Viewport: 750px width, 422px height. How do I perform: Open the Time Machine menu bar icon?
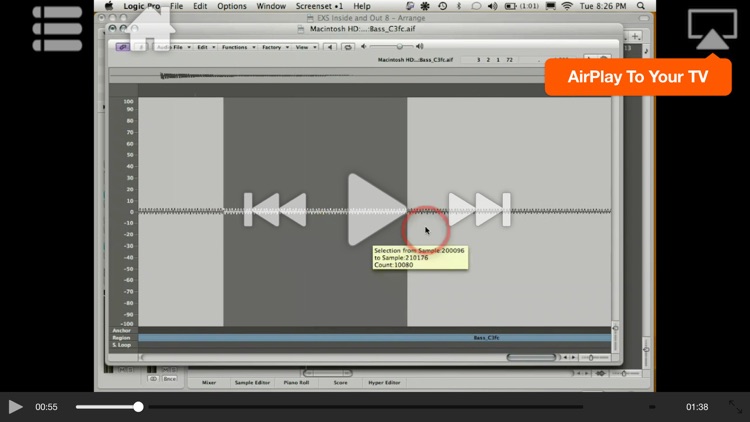[x=442, y=6]
